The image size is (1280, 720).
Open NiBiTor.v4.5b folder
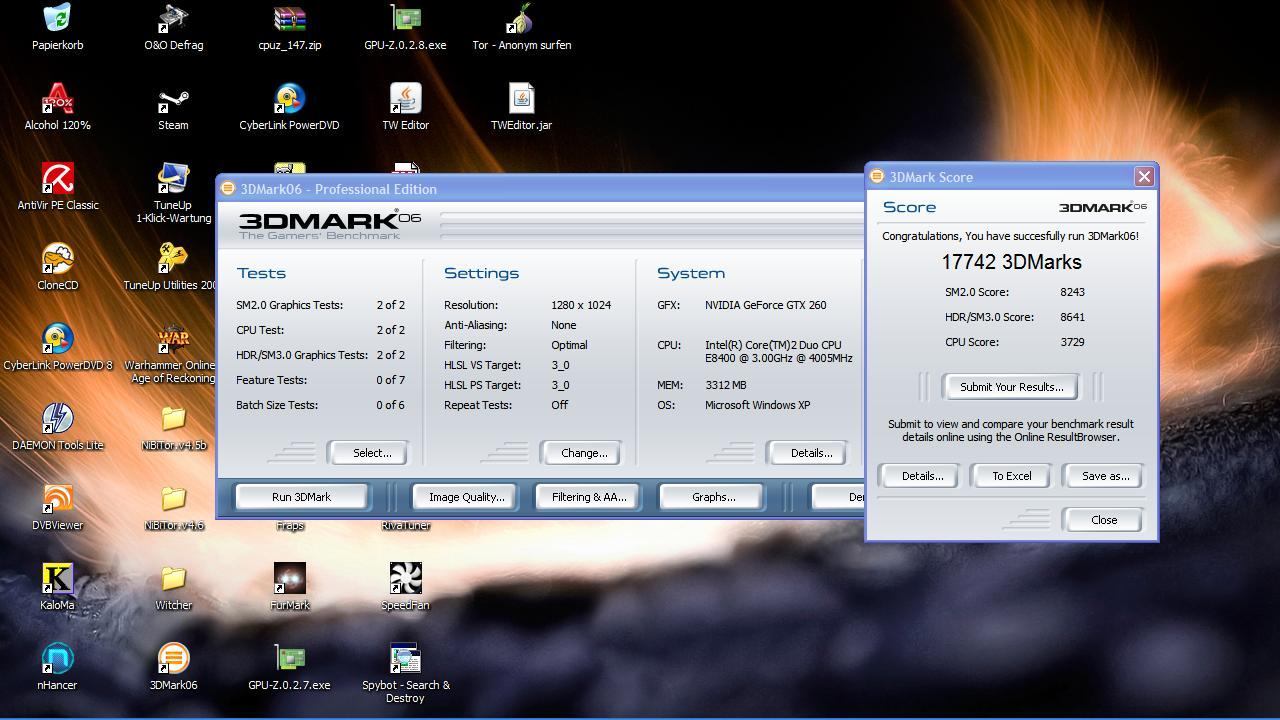pyautogui.click(x=173, y=419)
